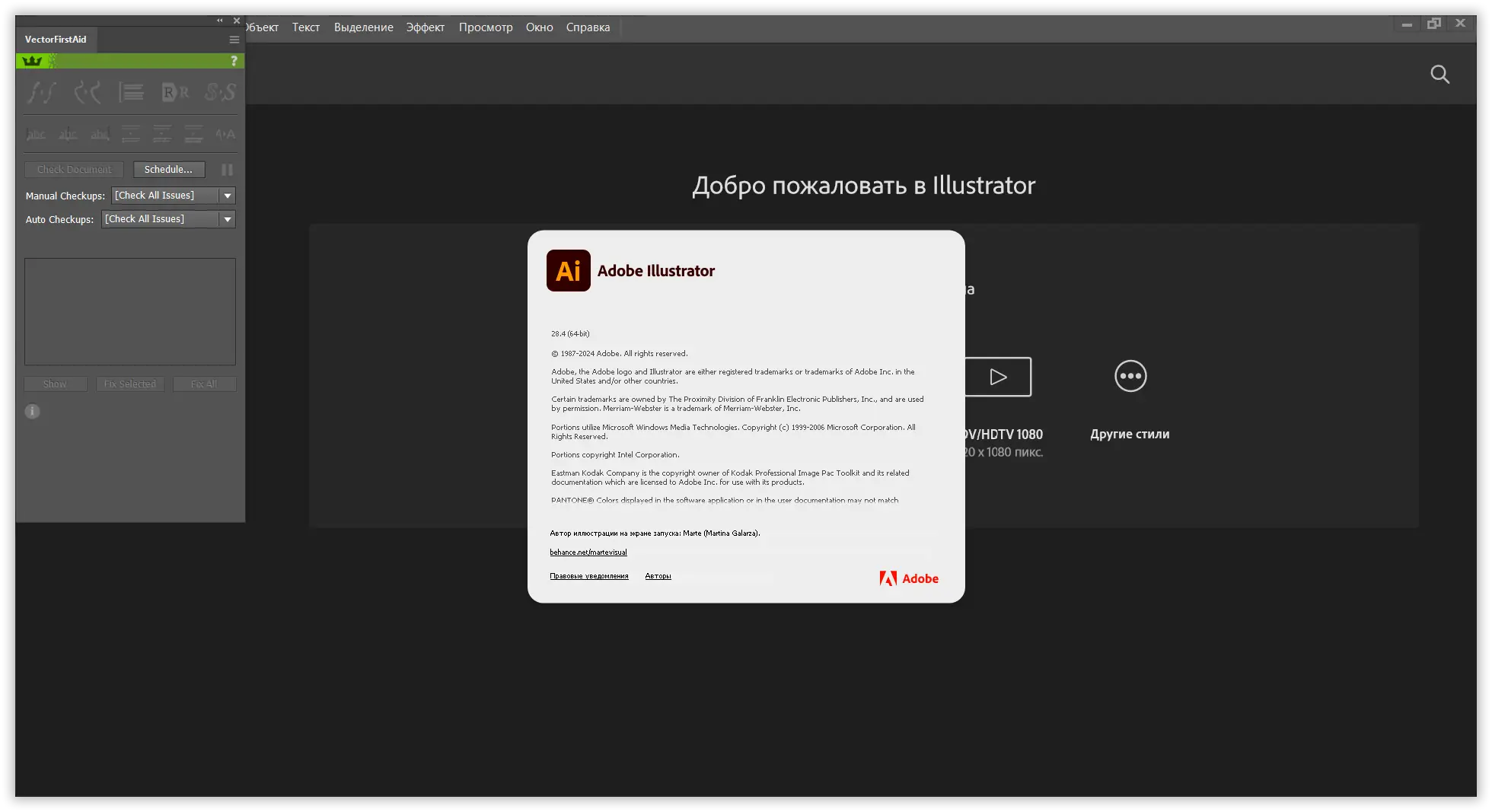
Task: Open the Просмотр menu
Action: pyautogui.click(x=486, y=27)
